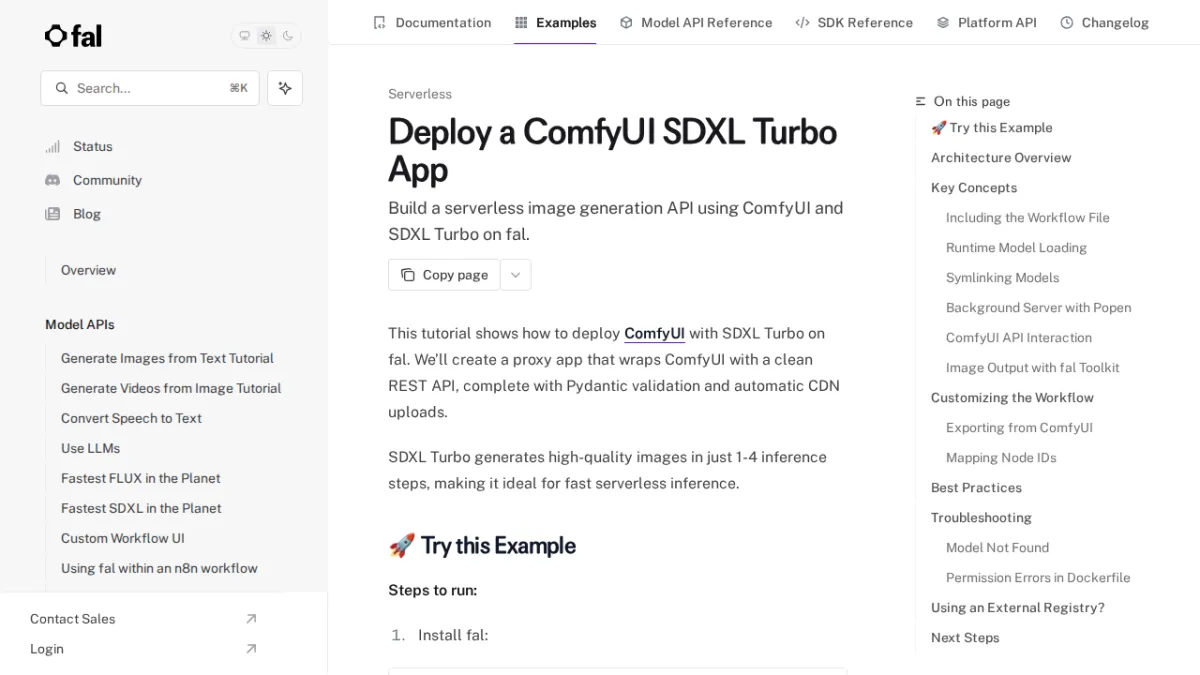Click the Blog newspaper icon
1200x675 pixels.
tap(52, 214)
